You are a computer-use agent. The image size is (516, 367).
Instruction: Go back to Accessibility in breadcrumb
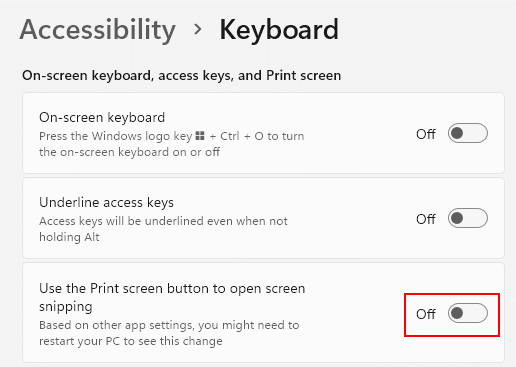pyautogui.click(x=98, y=30)
